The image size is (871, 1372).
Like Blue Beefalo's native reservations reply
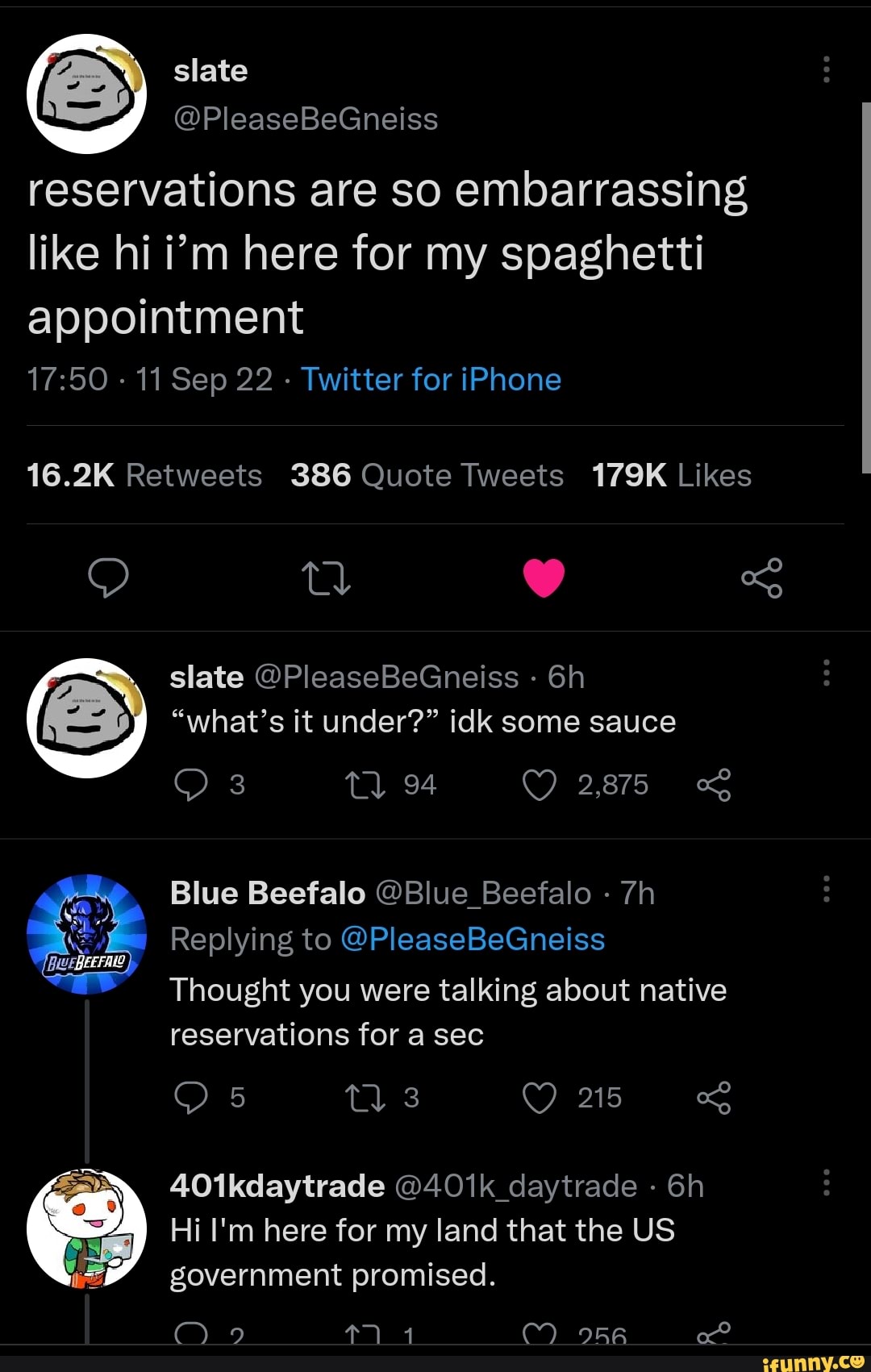click(540, 1098)
